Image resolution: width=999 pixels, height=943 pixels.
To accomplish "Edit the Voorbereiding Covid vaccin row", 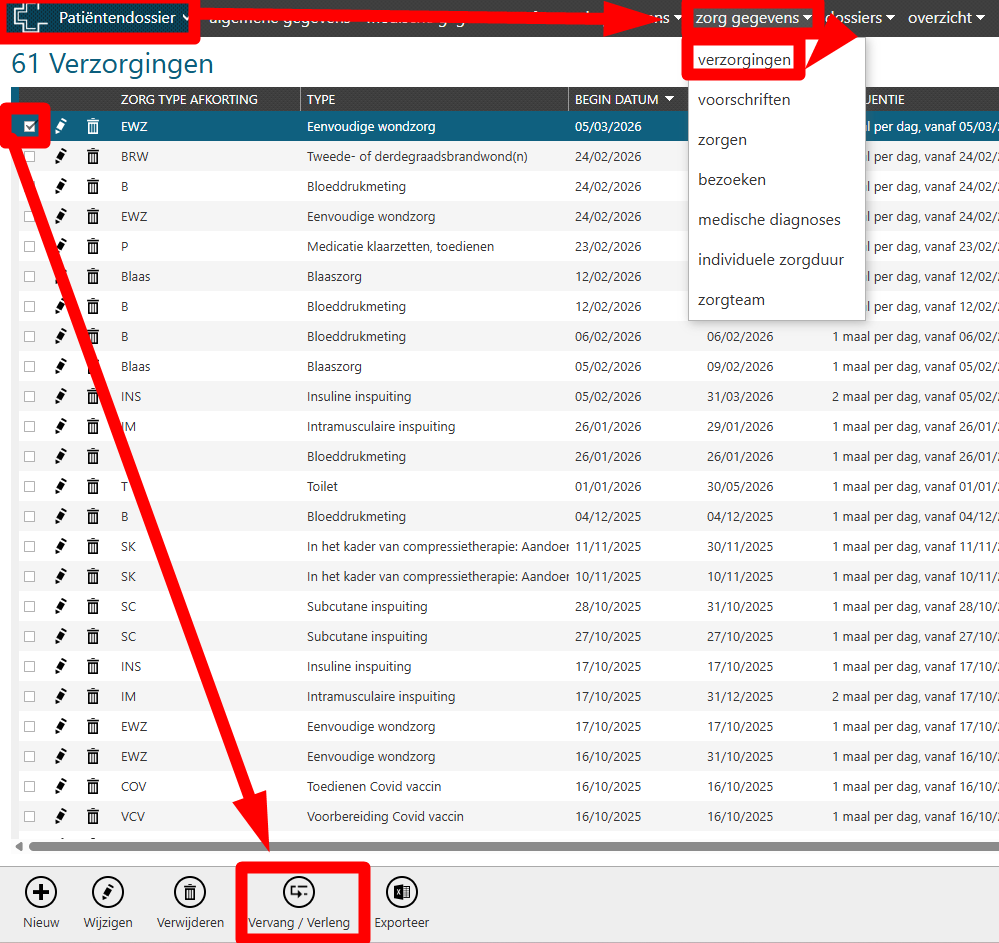I will pyautogui.click(x=61, y=816).
